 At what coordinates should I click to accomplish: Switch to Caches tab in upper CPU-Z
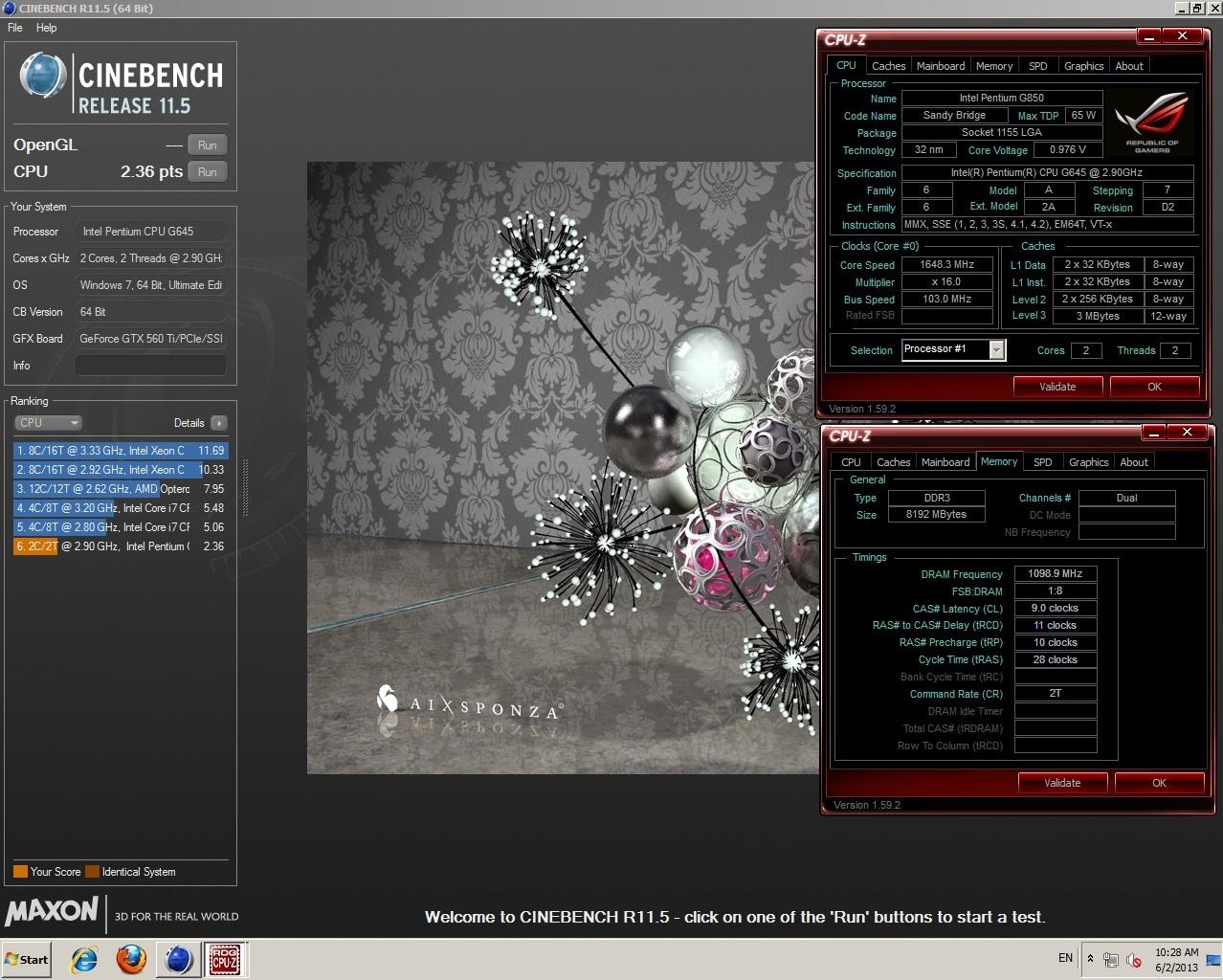pyautogui.click(x=888, y=66)
